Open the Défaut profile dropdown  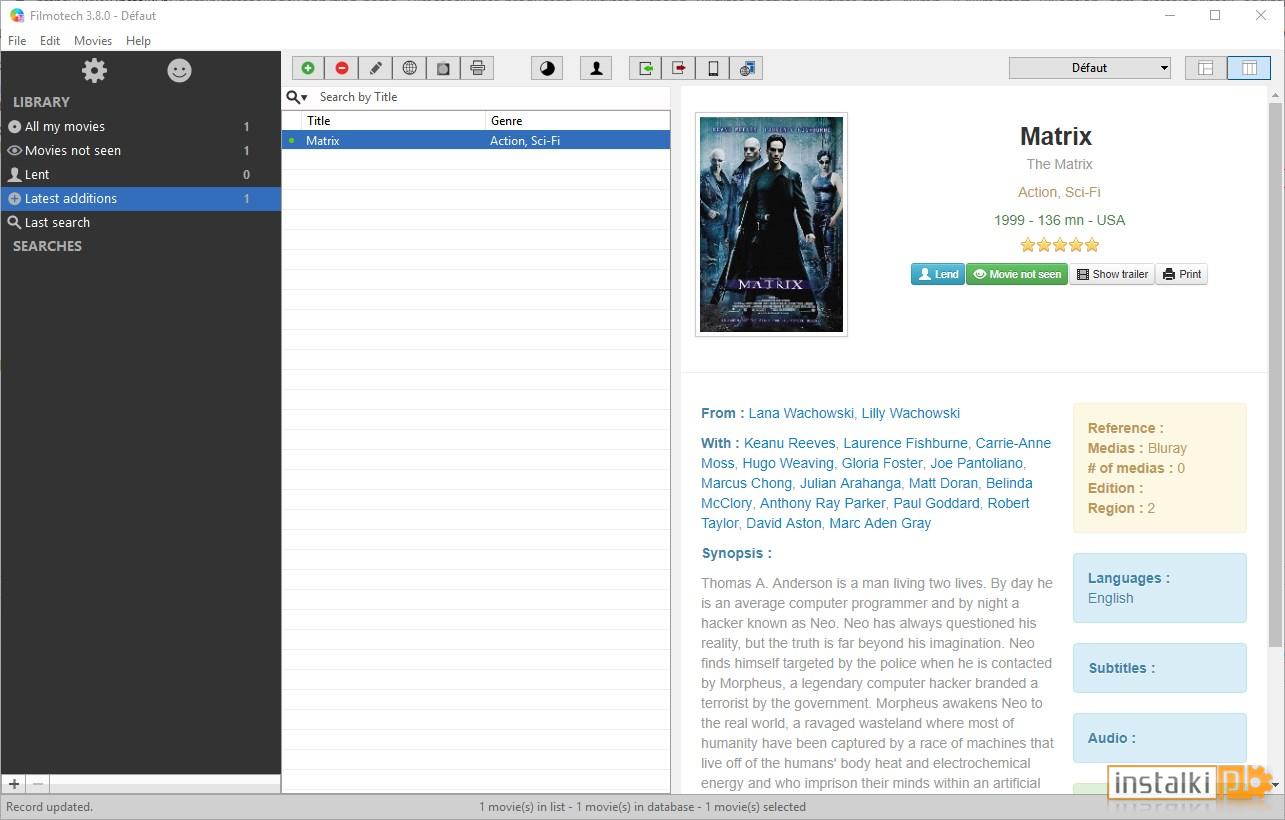[x=1090, y=68]
